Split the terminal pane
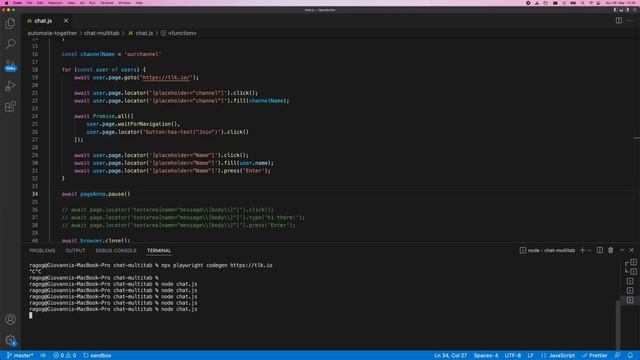 pos(600,250)
